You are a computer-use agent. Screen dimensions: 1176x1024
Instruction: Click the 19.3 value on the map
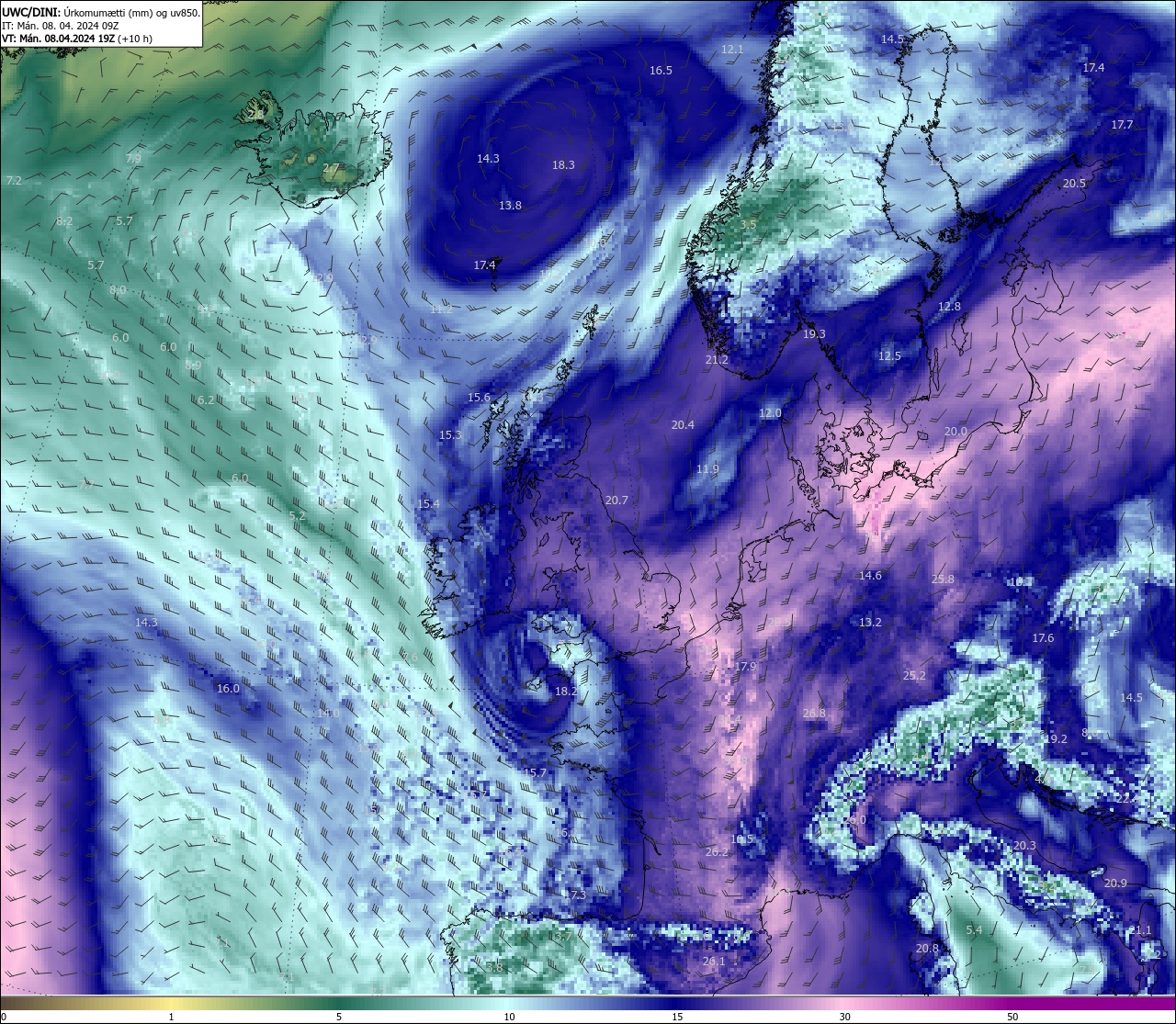pyautogui.click(x=814, y=334)
